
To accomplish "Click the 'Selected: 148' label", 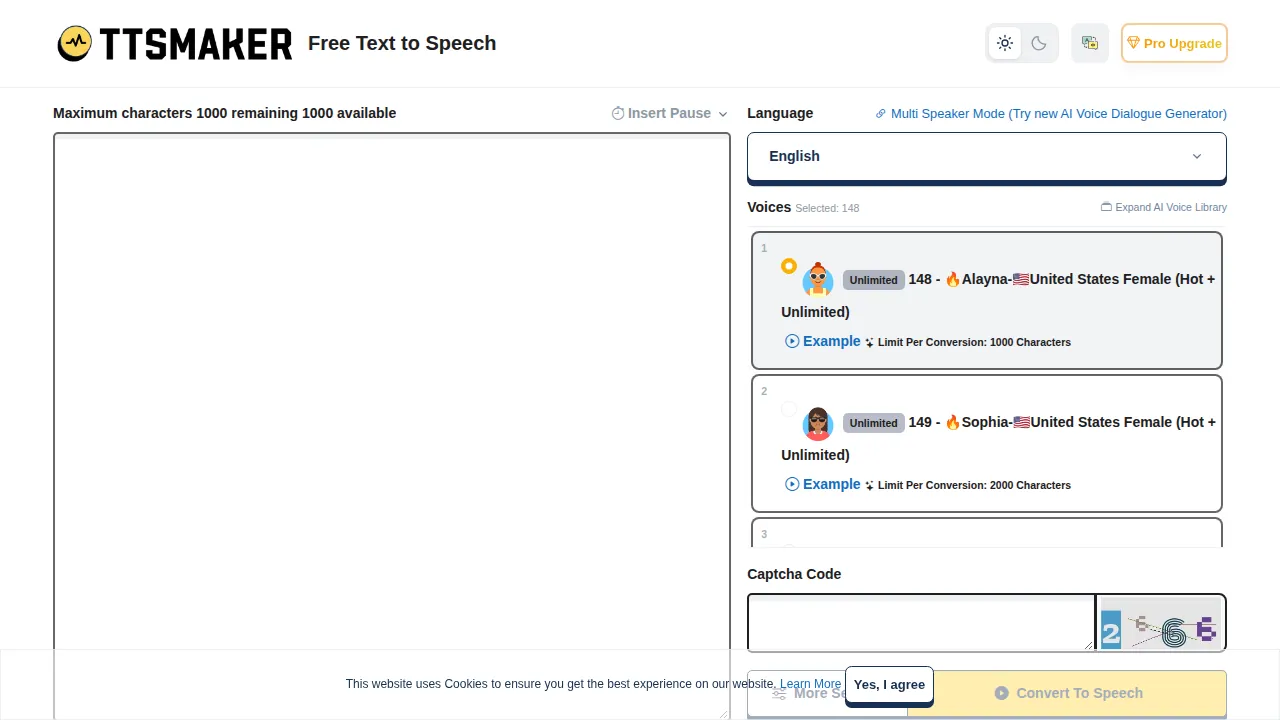I will point(827,208).
